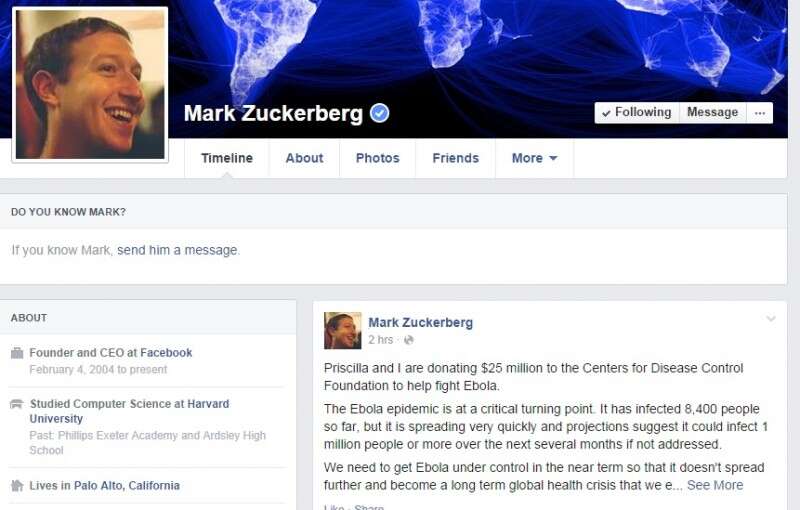
Task: Click the Palo Alto, California link
Action: (x=127, y=486)
